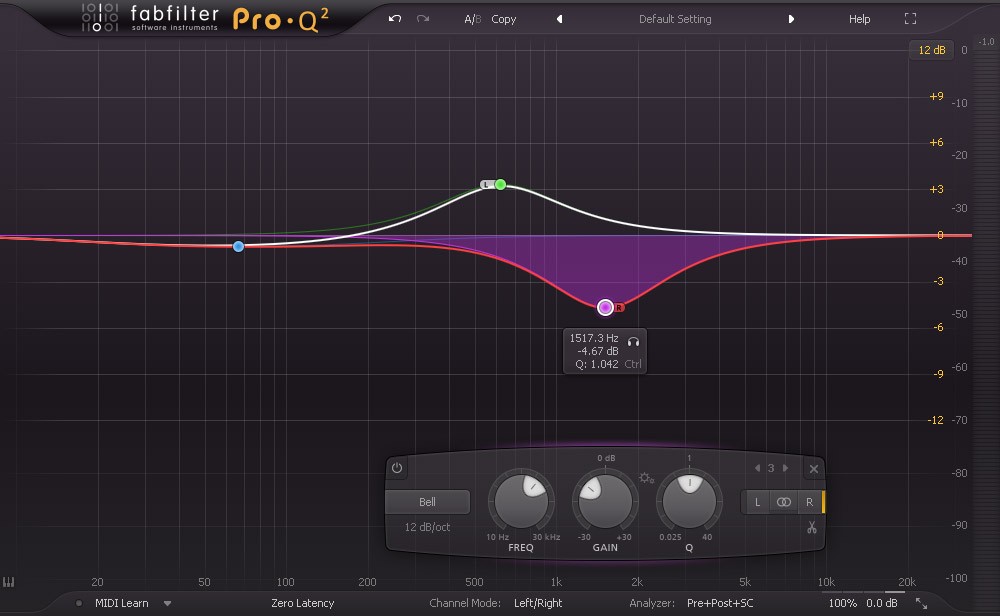Viewport: 1000px width, 616px height.
Task: Open Pre+Post+SC analyzer settings
Action: coord(720,603)
